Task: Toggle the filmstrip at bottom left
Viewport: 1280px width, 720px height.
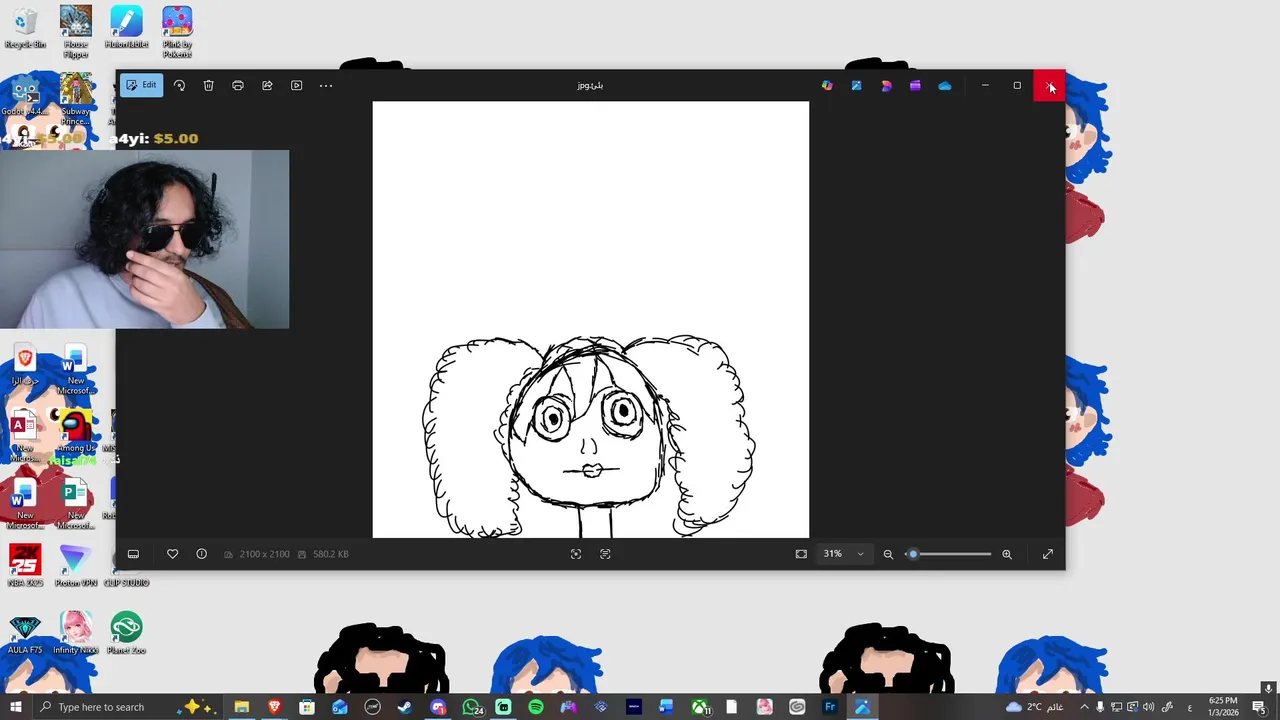Action: pyautogui.click(x=133, y=554)
